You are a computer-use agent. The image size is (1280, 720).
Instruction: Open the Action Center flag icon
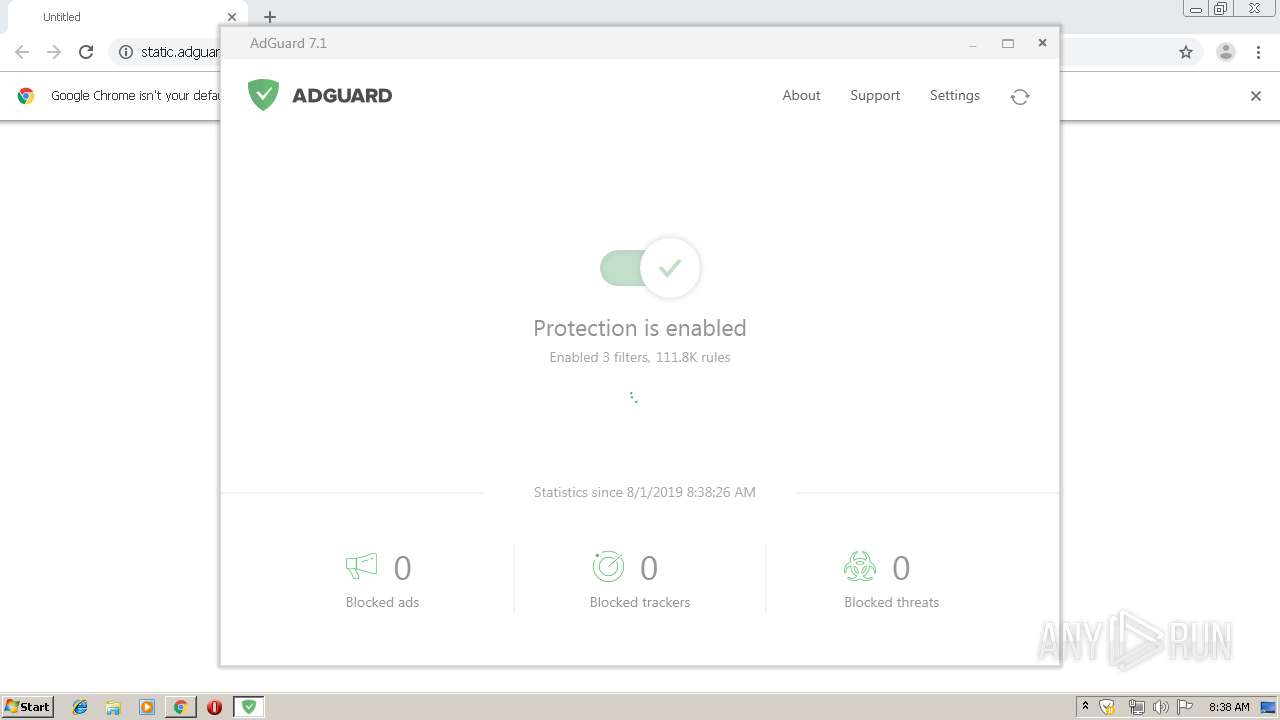(x=1185, y=707)
